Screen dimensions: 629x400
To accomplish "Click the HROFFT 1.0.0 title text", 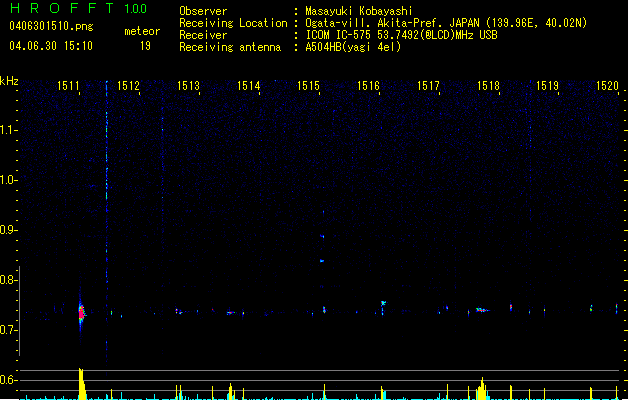I will pyautogui.click(x=78, y=8).
